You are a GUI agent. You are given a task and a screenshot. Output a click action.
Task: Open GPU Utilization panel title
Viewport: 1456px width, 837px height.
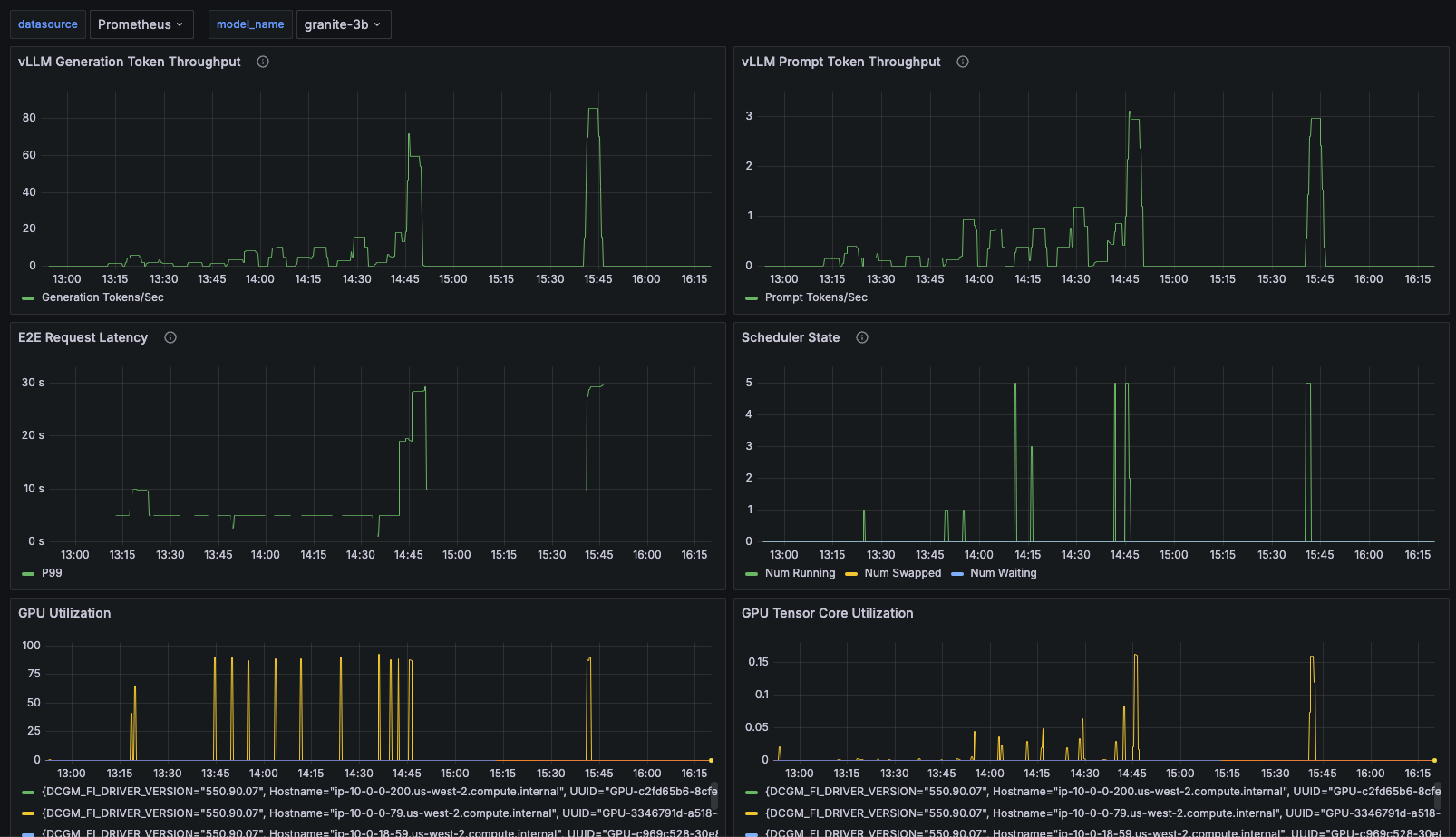pos(64,613)
